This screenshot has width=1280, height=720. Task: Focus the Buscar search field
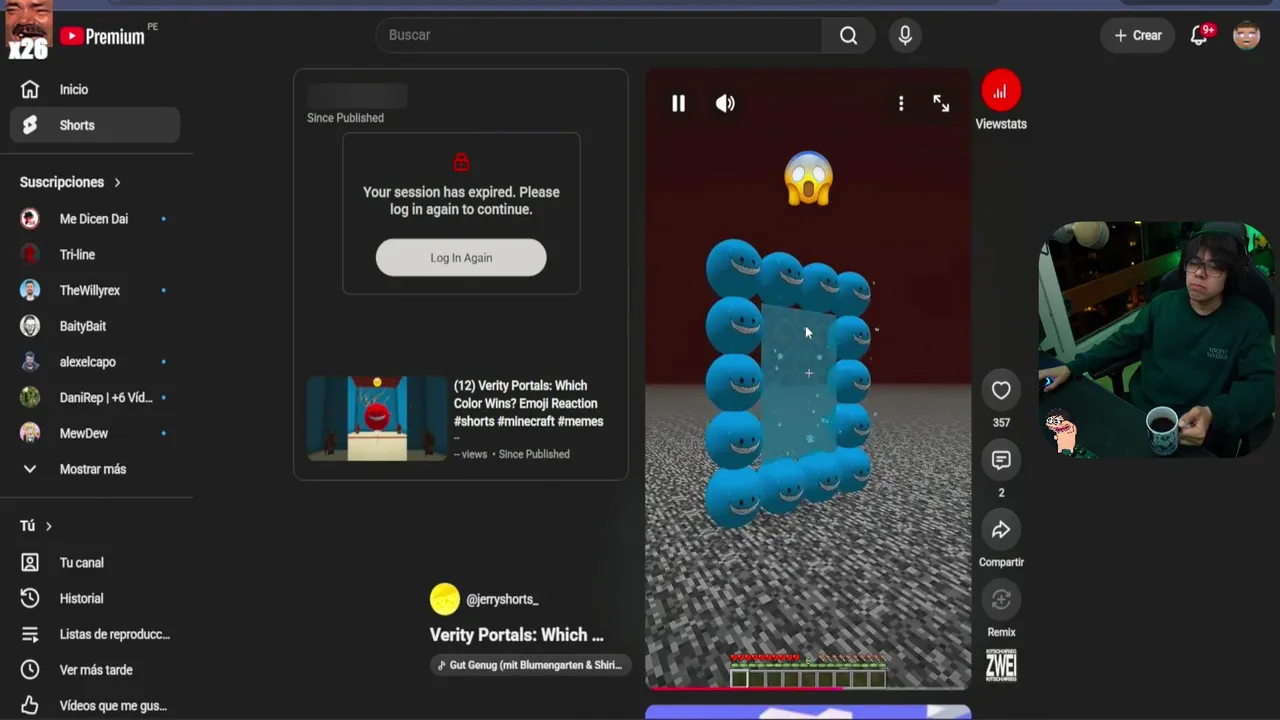click(x=600, y=36)
